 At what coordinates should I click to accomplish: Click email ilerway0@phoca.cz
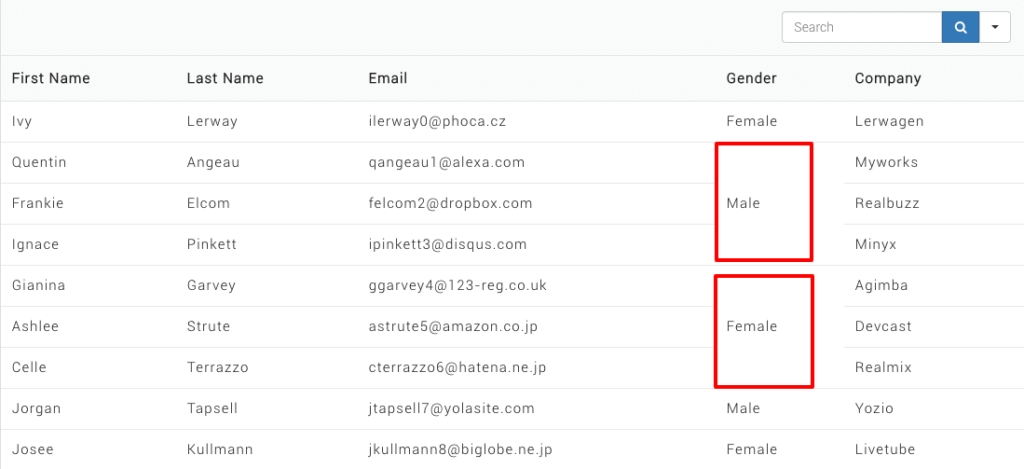coord(437,122)
